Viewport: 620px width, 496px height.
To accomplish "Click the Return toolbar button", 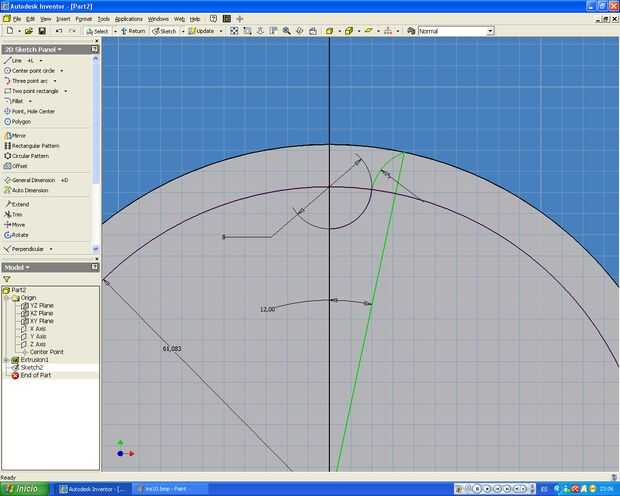I will point(133,31).
